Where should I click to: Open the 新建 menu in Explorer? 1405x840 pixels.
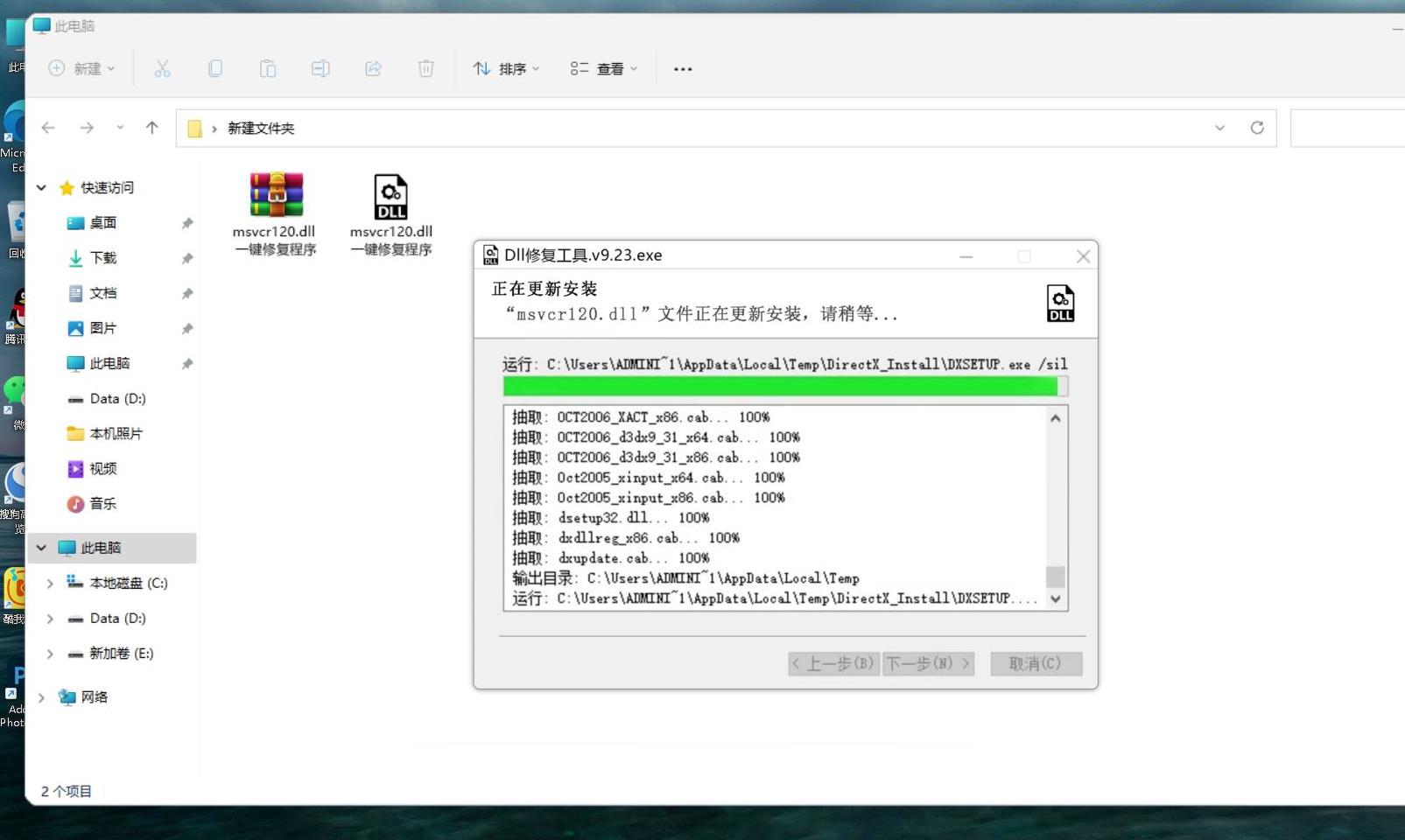81,68
